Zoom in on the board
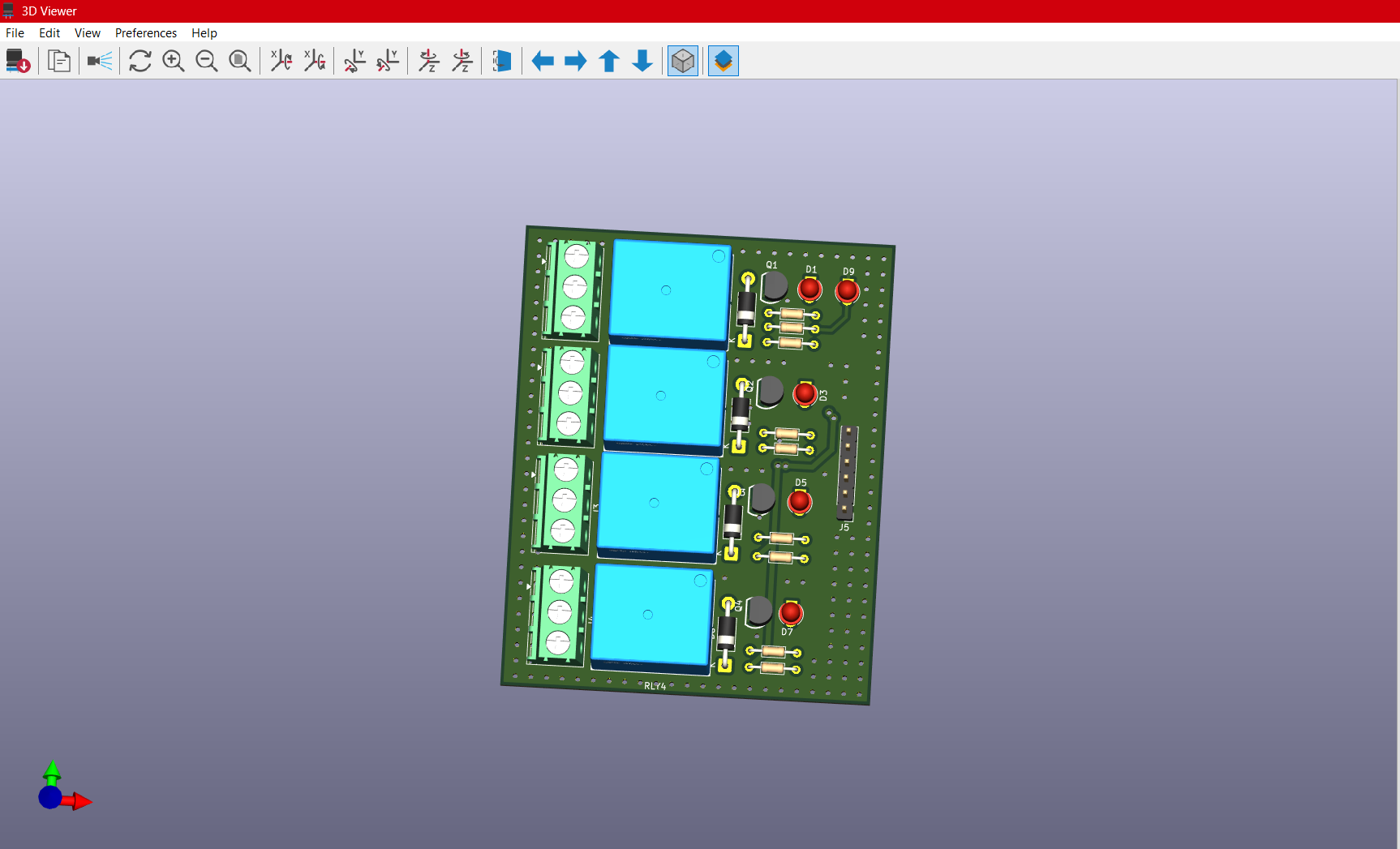Image resolution: width=1400 pixels, height=849 pixels. tap(174, 61)
